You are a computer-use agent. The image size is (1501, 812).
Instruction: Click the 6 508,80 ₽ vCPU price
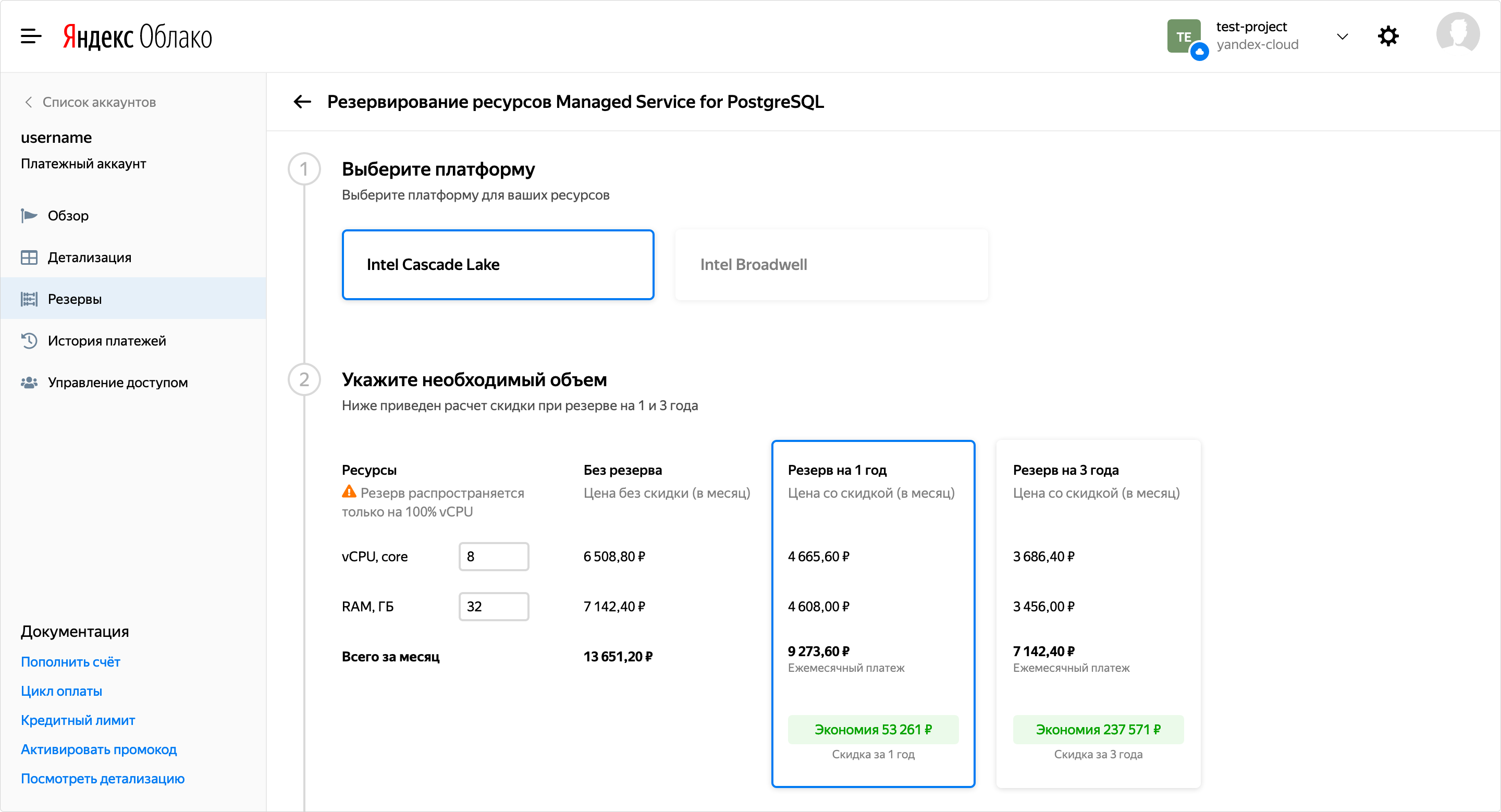614,557
